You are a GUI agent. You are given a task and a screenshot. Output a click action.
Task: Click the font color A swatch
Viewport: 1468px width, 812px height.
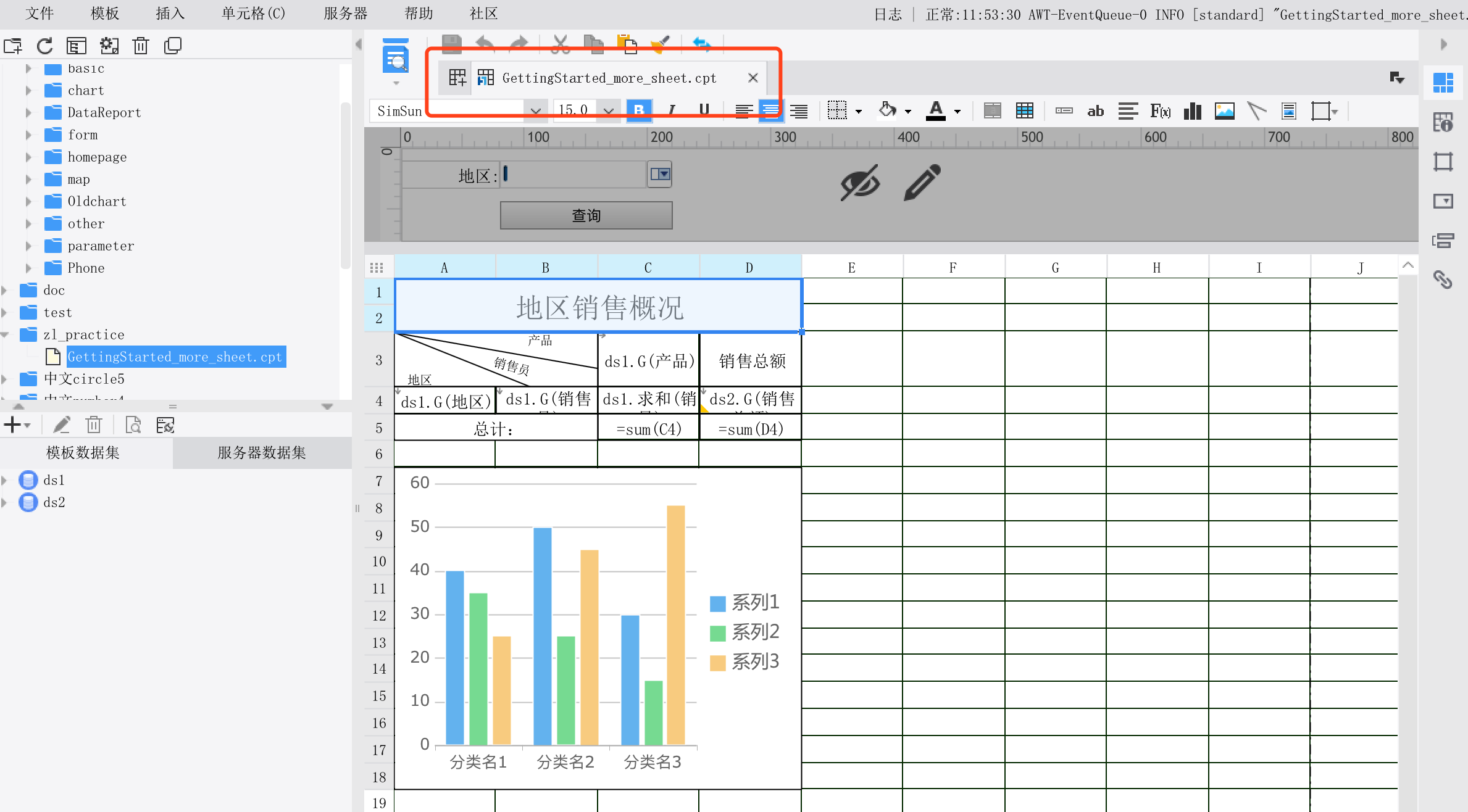pos(936,111)
